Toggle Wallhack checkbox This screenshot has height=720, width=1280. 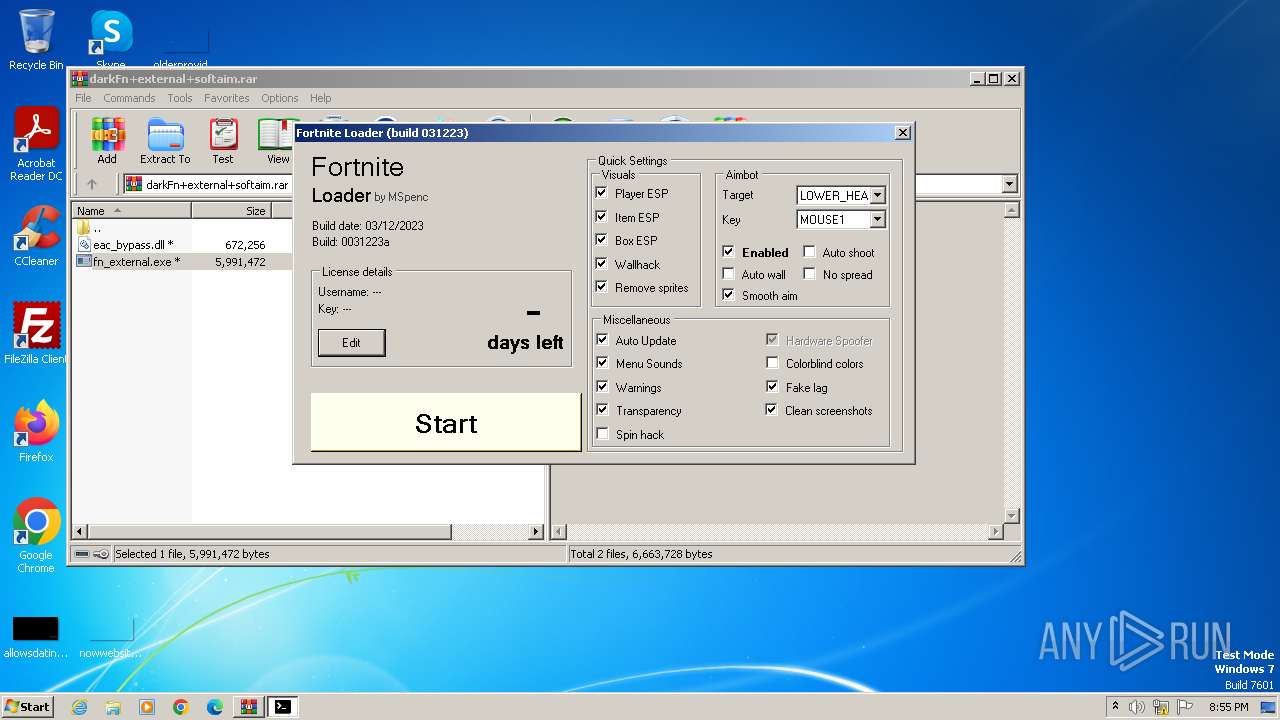pos(602,264)
